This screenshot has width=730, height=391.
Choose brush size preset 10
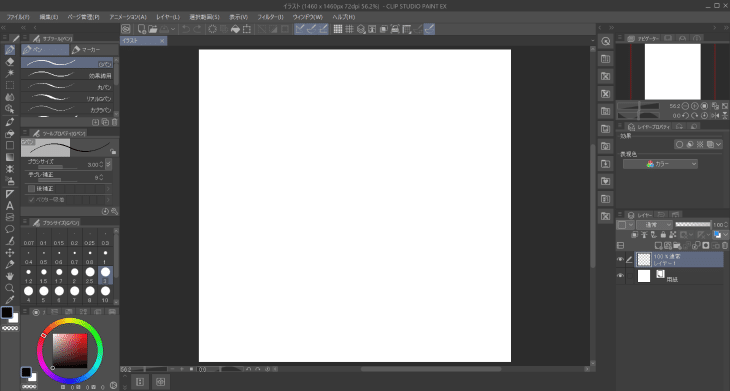(106, 294)
